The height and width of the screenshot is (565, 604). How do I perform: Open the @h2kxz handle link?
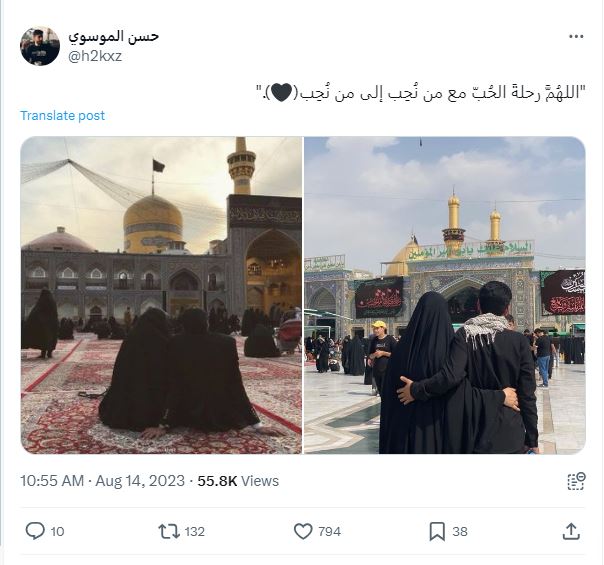coord(95,56)
